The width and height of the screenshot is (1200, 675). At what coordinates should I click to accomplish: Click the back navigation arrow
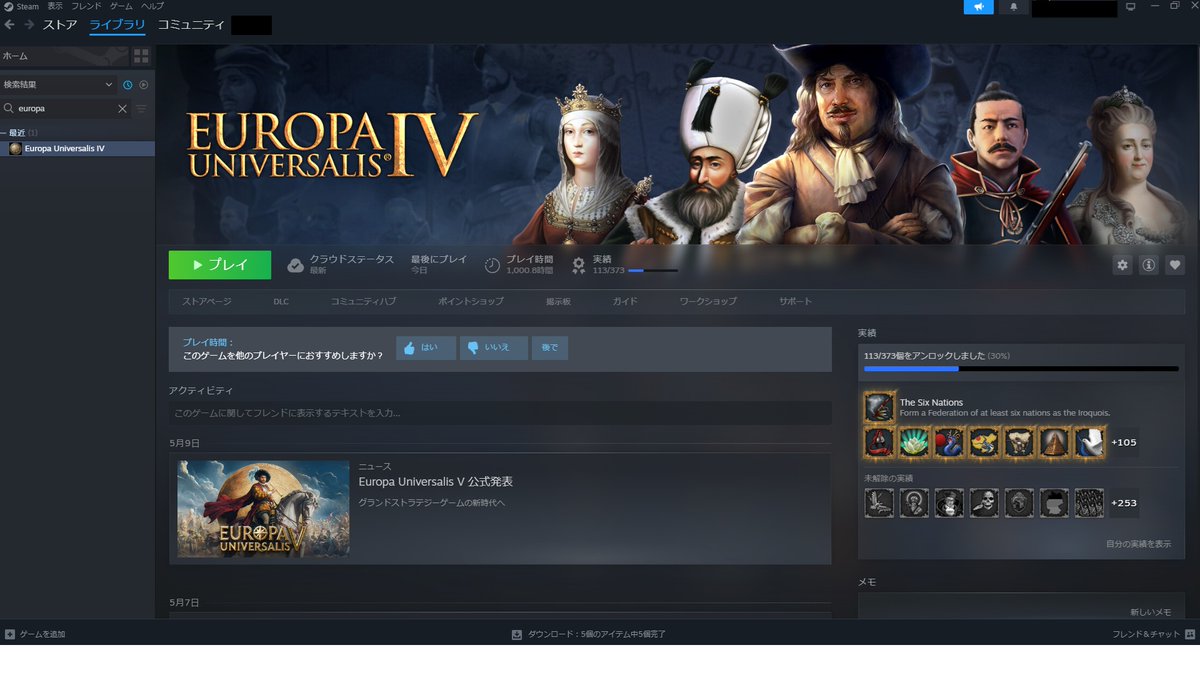(x=10, y=25)
